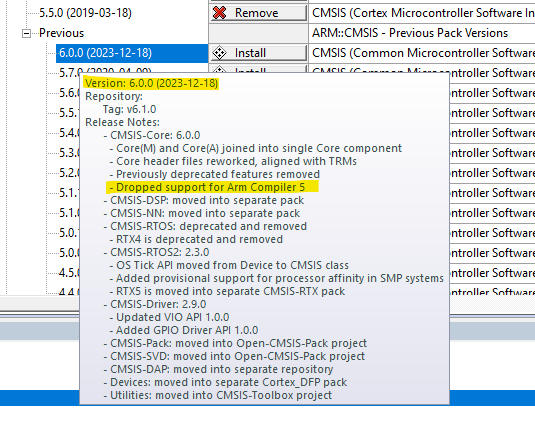Click the diamond icon on the 6.0.0 Install button

pos(219,53)
